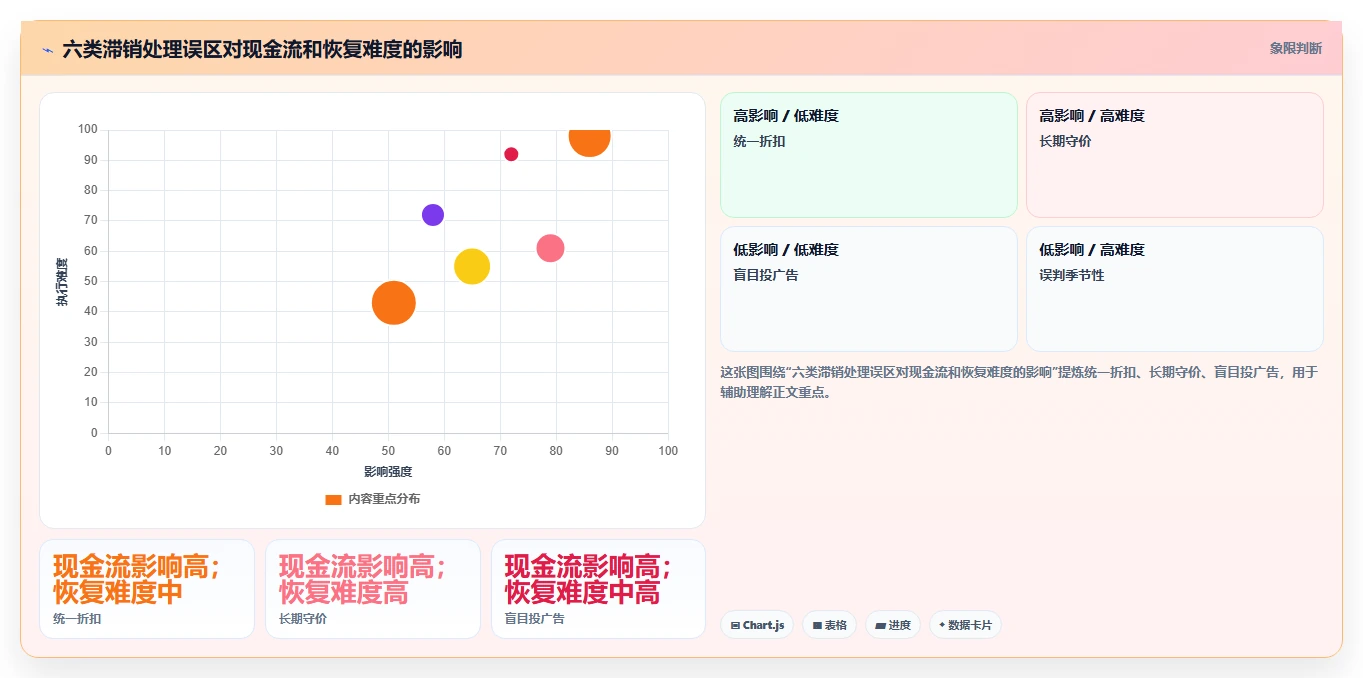Click 长期守价 caption under pink stat card
Screen dimensions: 1363x678
pyautogui.click(x=303, y=619)
